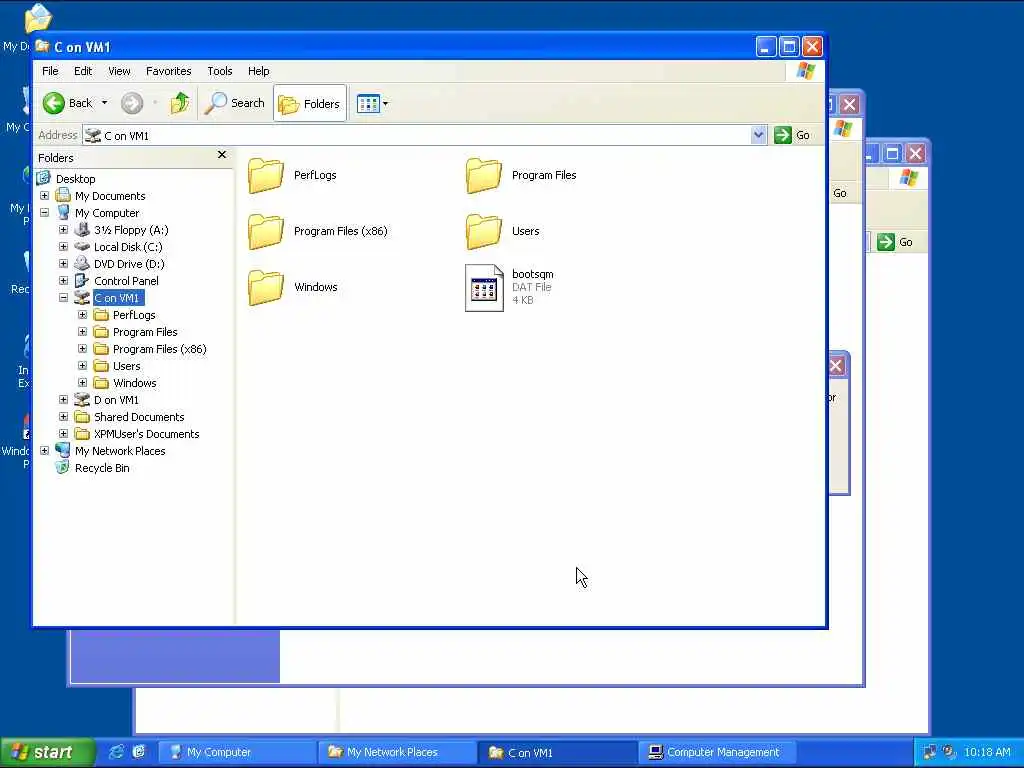
Task: Open the Tools menu
Action: pos(219,71)
